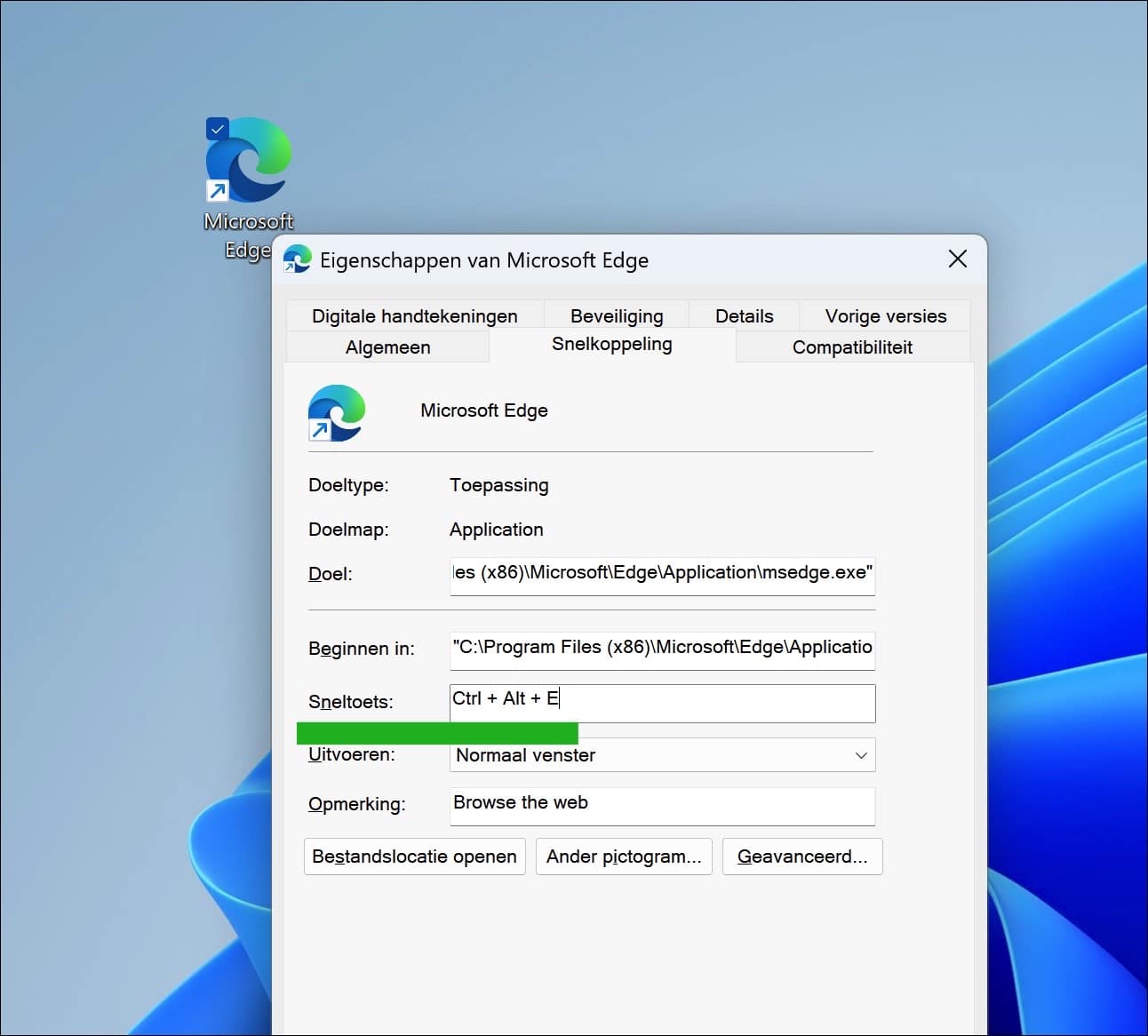Click the Bestandslocatie openen button
1148x1036 pixels.
click(x=414, y=856)
